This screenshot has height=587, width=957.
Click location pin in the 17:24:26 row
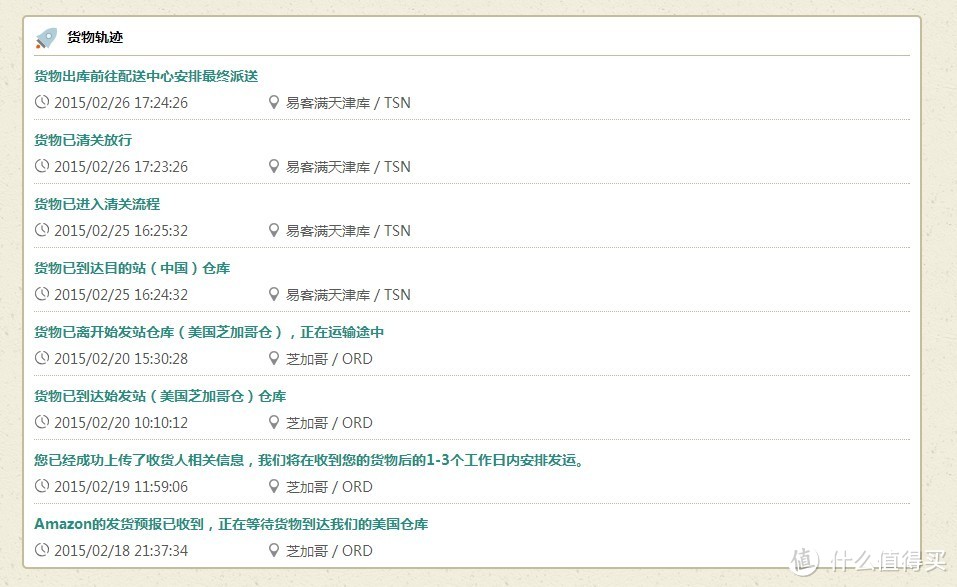tap(274, 102)
